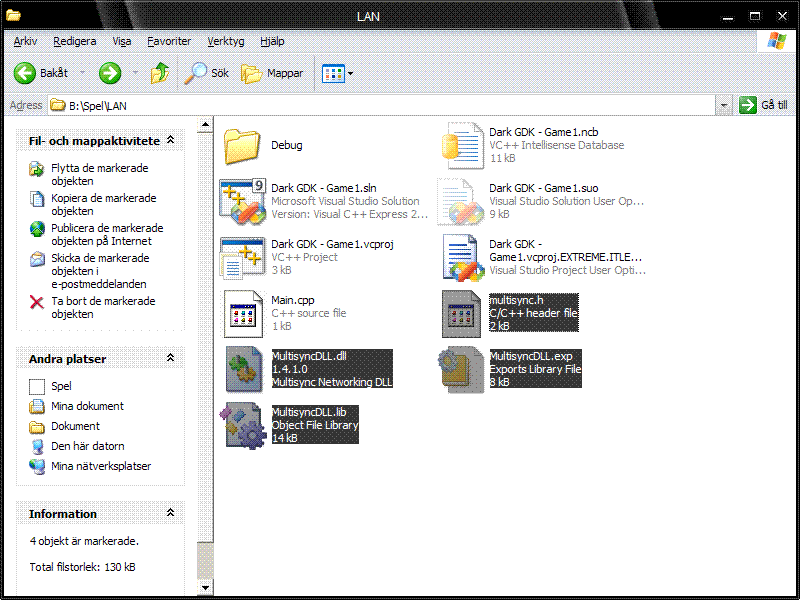Open the Verktyg menu
Viewport: 800px width, 600px height.
point(226,41)
